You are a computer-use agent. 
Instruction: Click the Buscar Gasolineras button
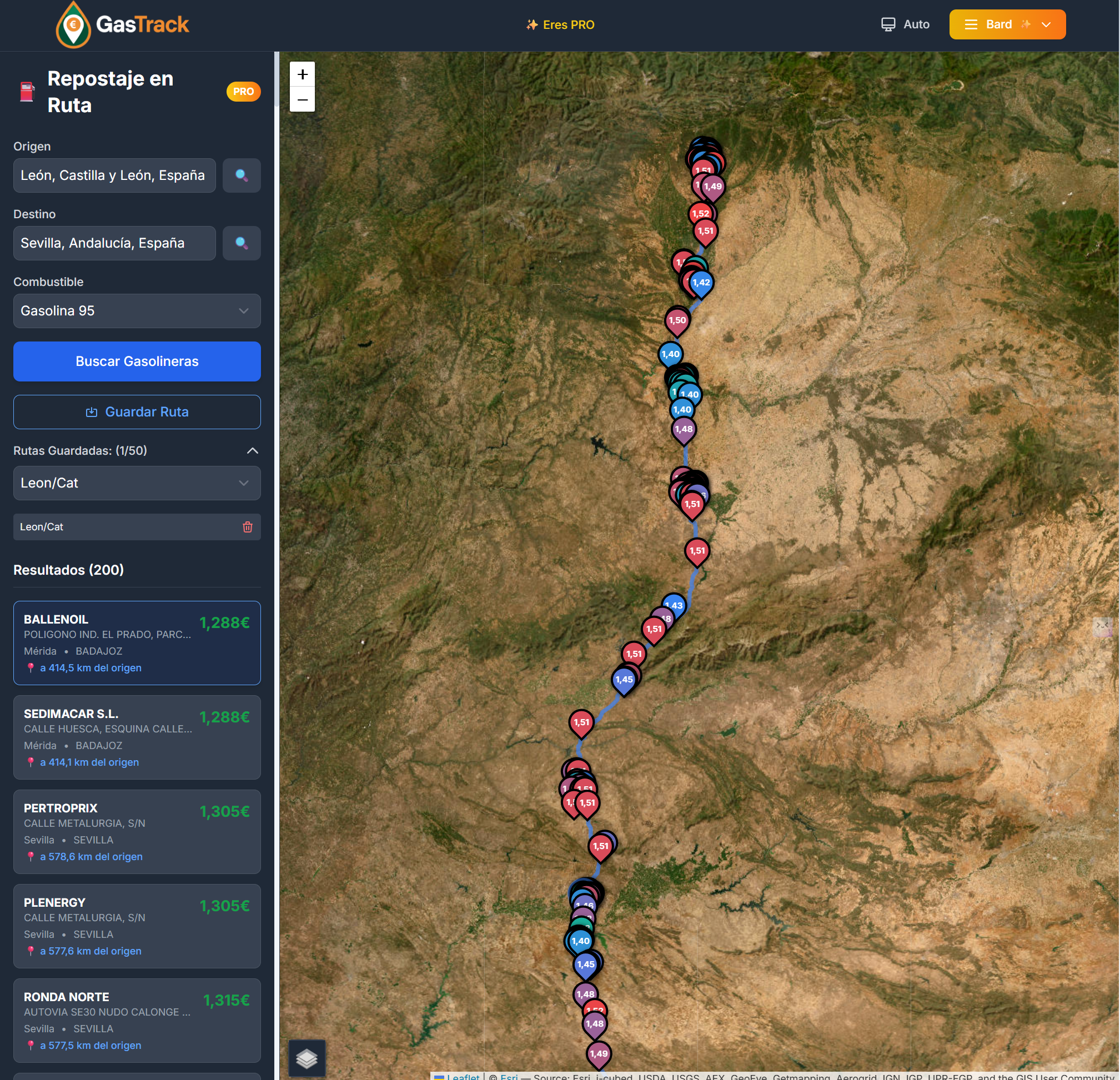pos(137,361)
